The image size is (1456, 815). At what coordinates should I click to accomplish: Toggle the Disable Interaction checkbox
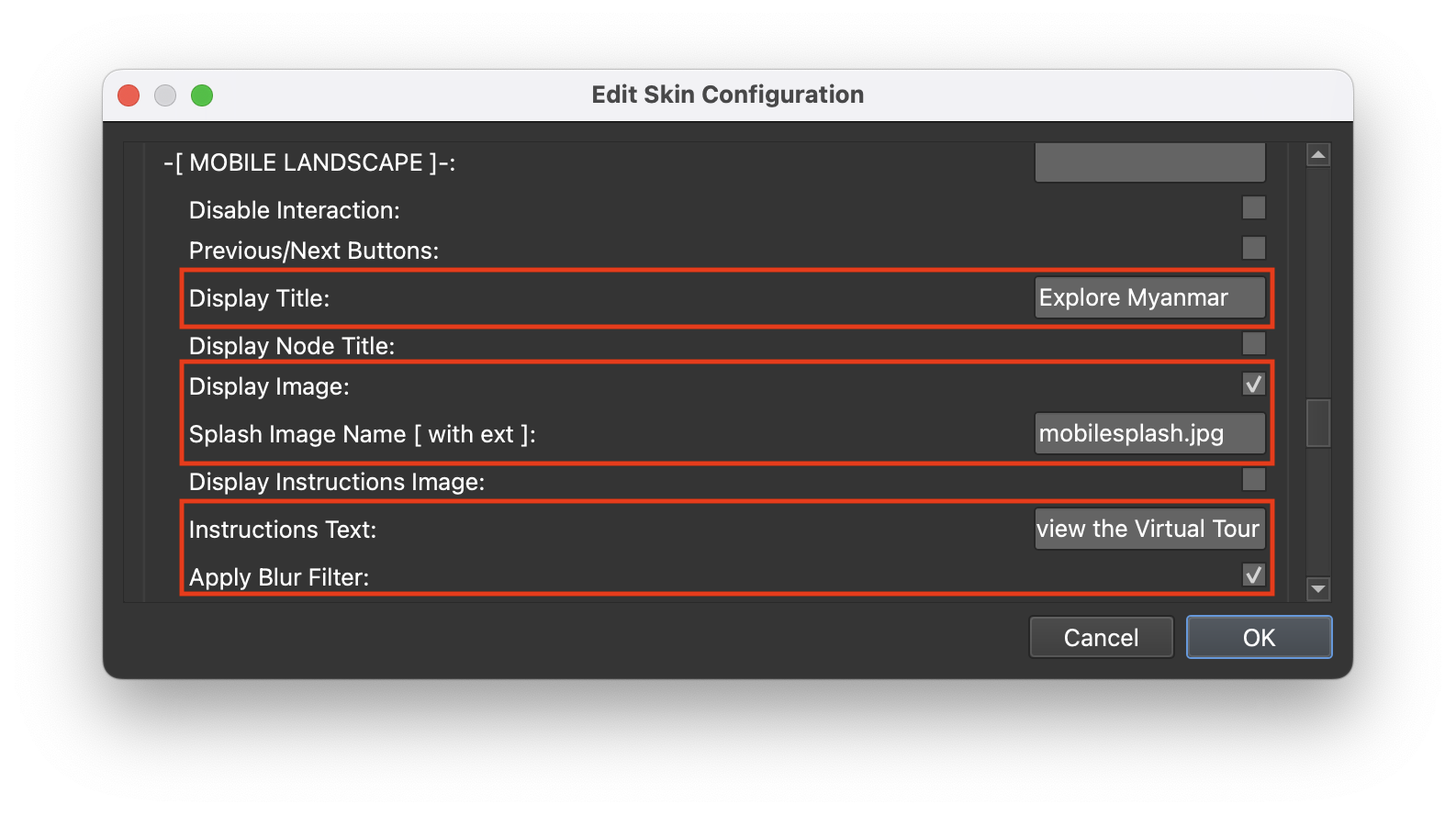click(x=1253, y=207)
